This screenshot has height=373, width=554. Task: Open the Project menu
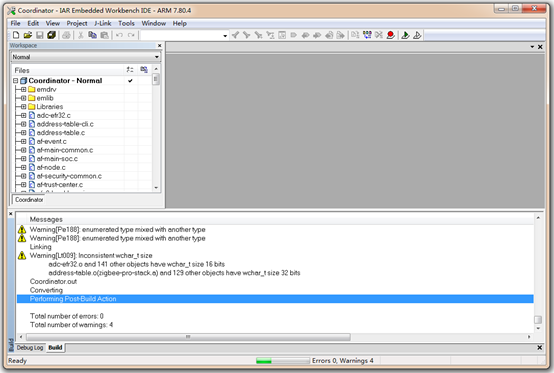click(77, 23)
